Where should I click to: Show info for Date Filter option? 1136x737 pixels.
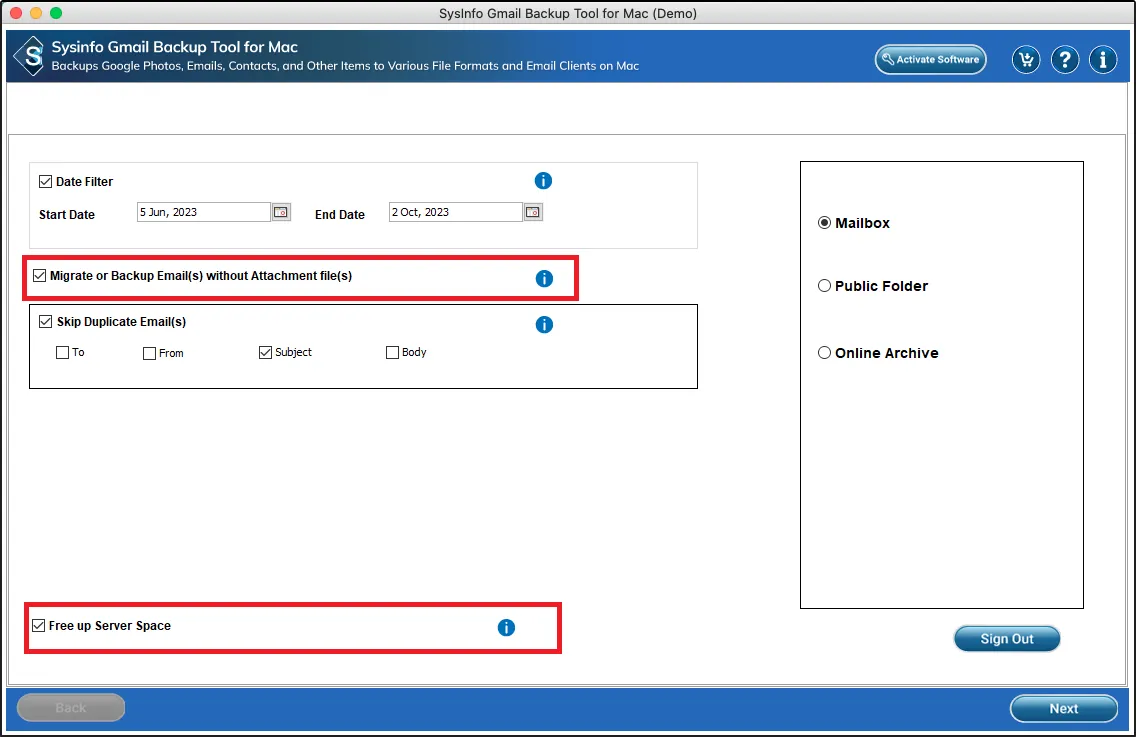(543, 180)
